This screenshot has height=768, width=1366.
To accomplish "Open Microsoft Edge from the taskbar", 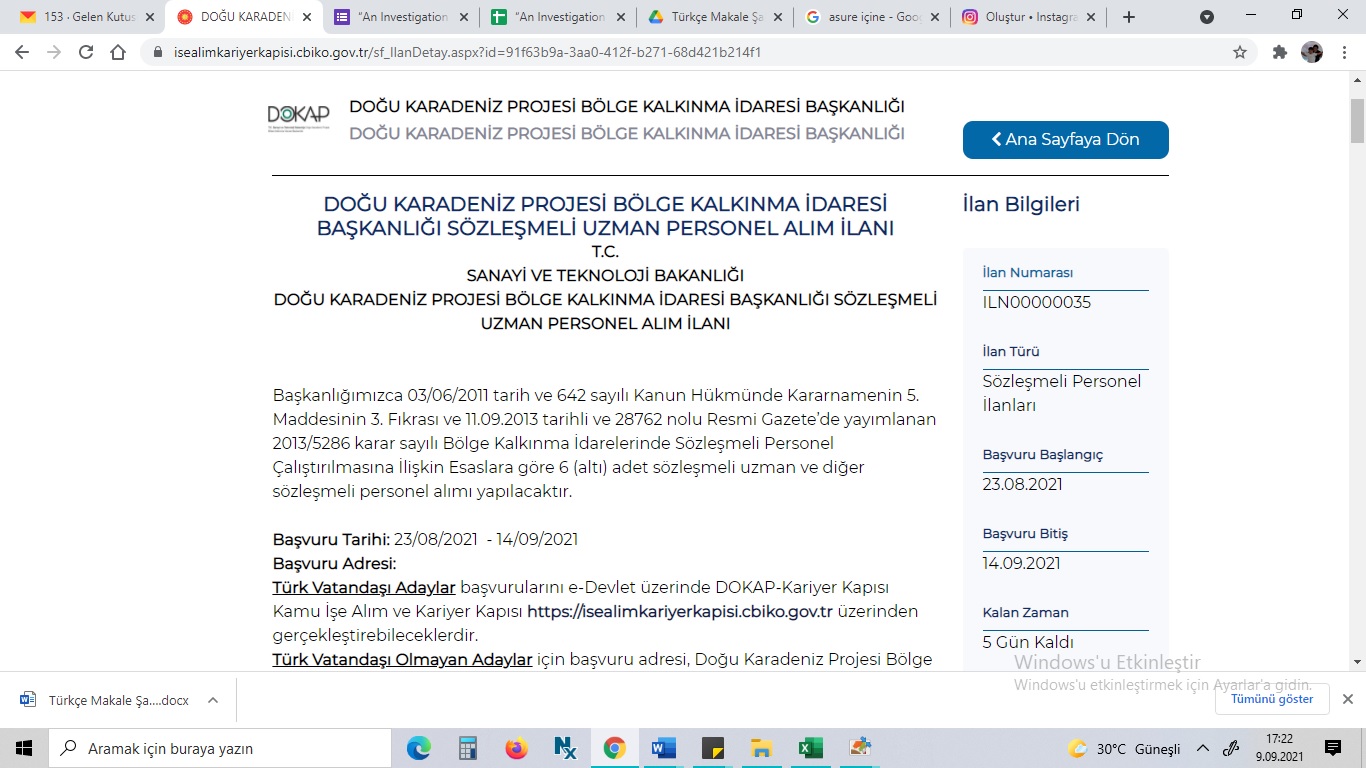I will 419,748.
